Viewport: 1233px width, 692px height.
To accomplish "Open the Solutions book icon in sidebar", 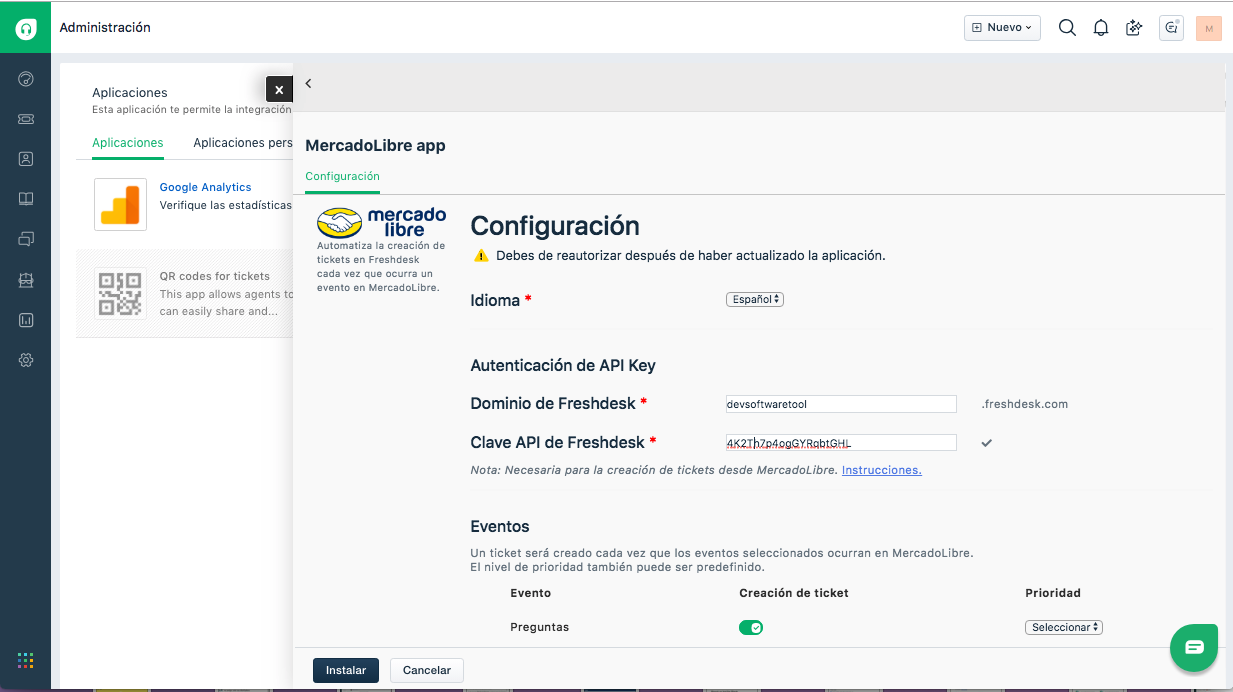I will (26, 199).
